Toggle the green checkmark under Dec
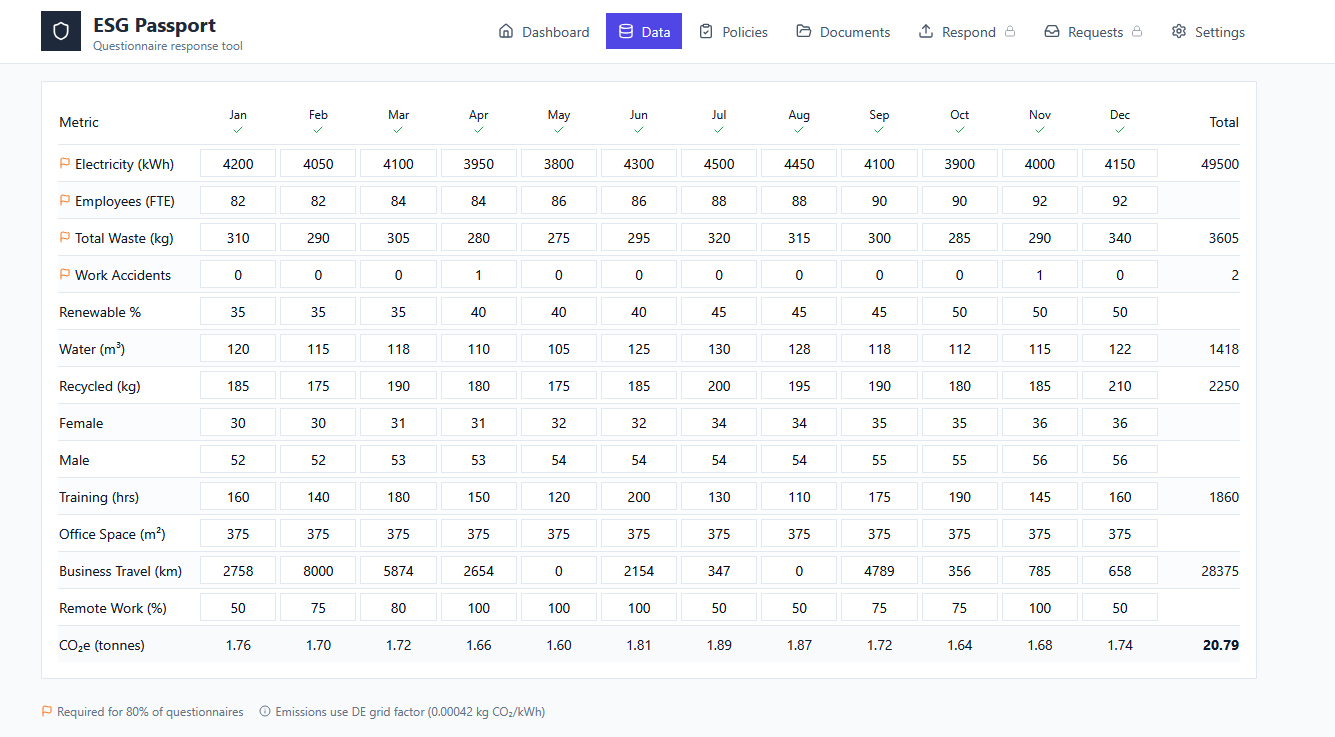Screen dimensions: 1335x737 (1119, 130)
